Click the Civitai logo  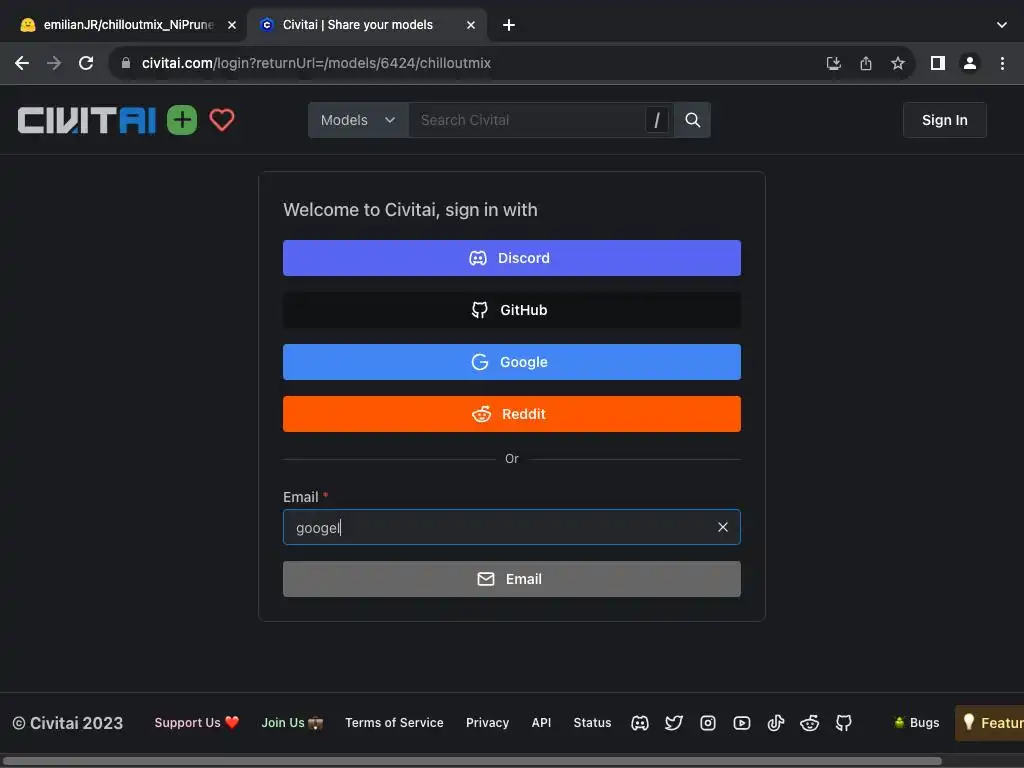point(87,120)
